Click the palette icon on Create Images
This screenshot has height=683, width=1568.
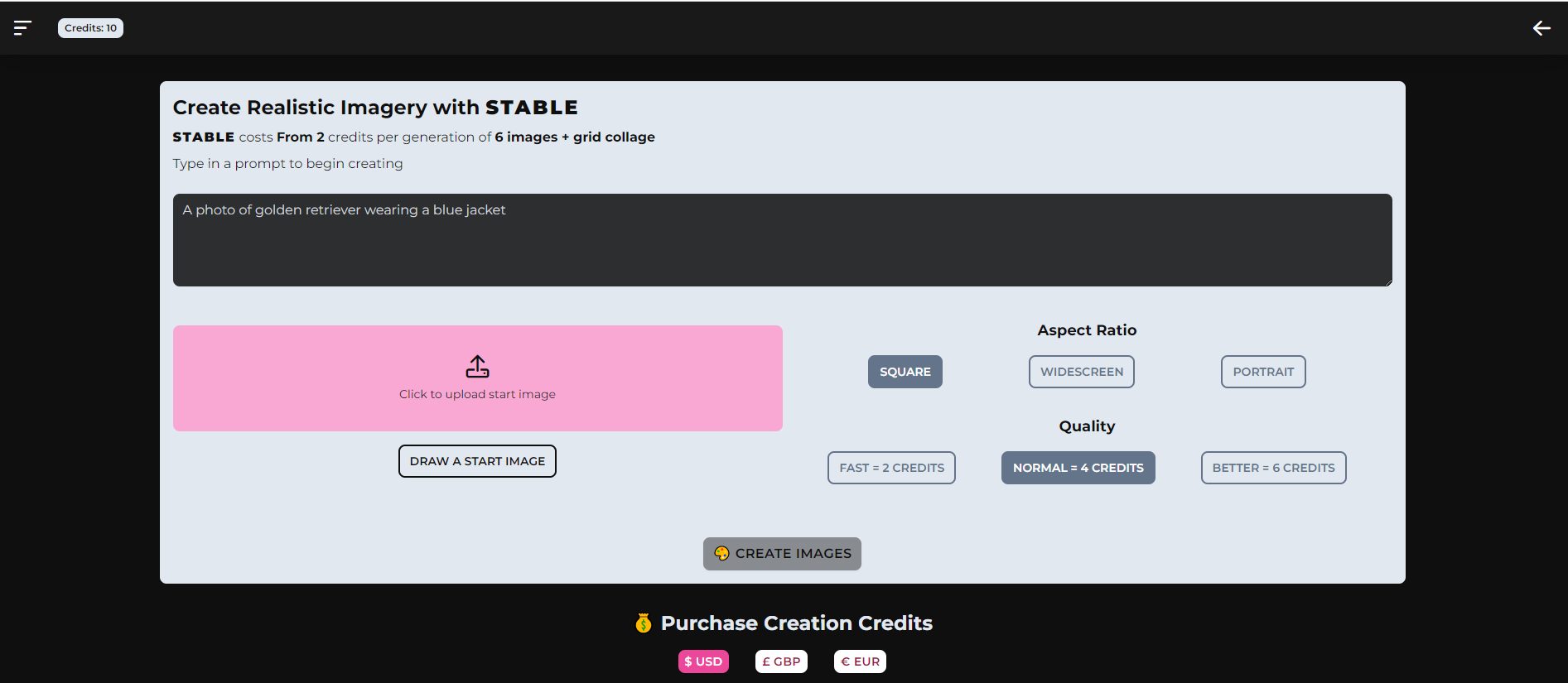[721, 553]
